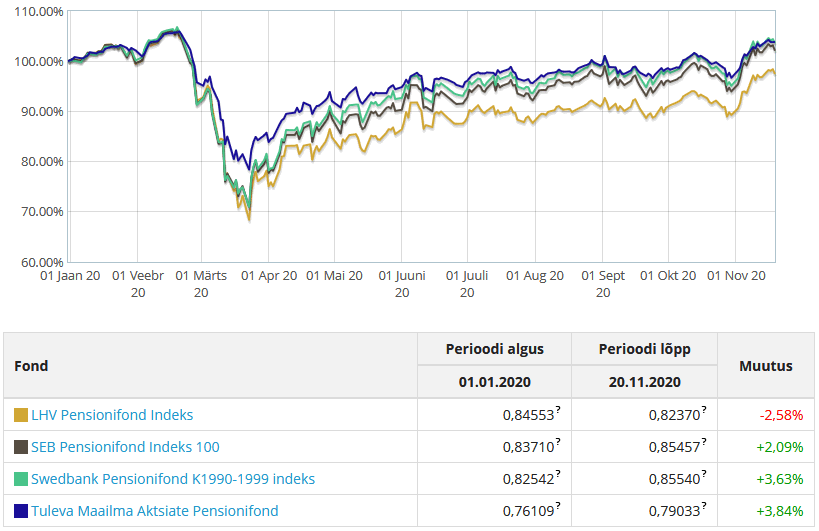Click the 110.00% y-axis label
Image resolution: width=819 pixels, height=531 pixels.
tap(39, 11)
